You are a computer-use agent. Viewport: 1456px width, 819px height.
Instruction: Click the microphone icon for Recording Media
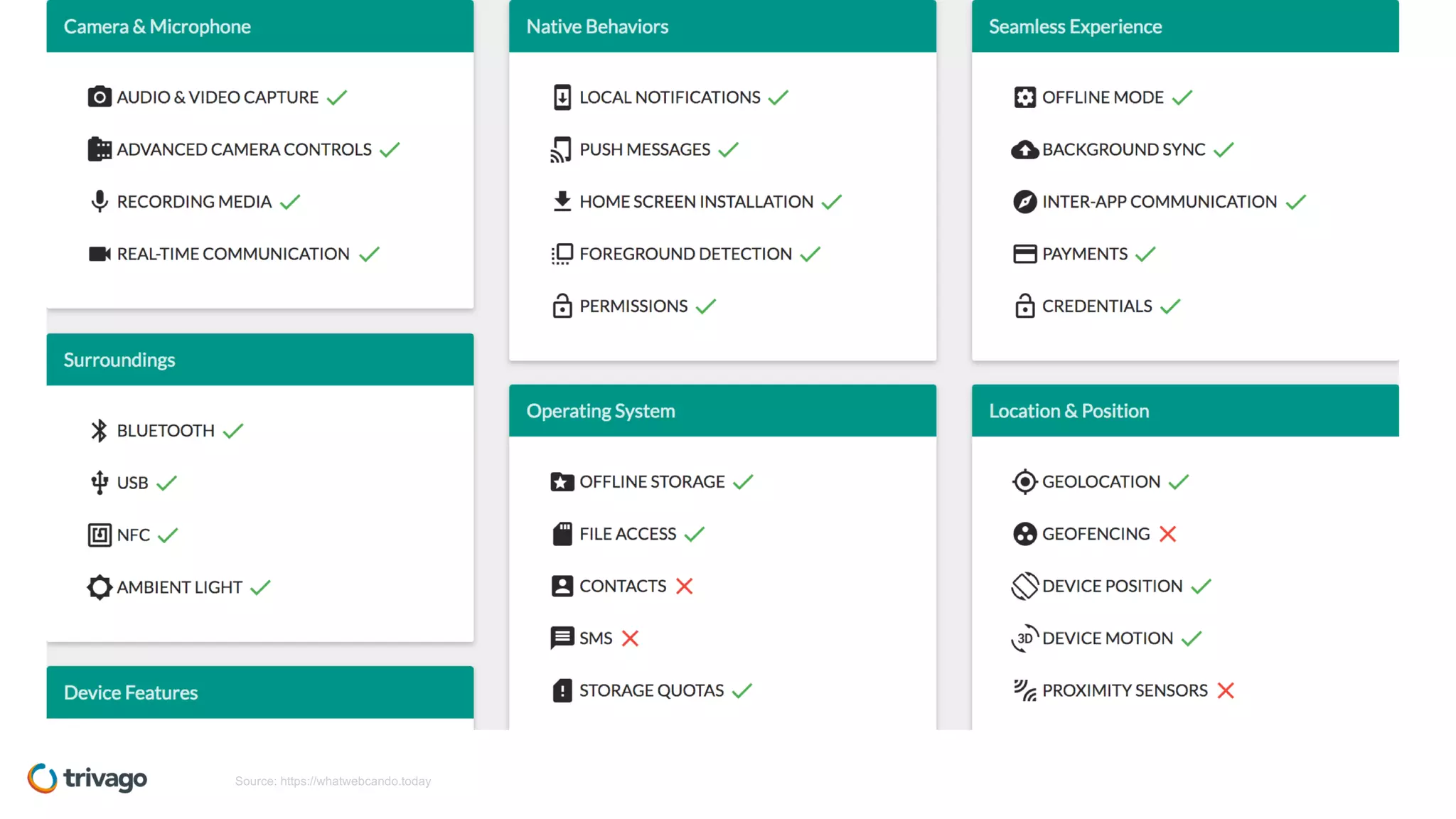tap(100, 201)
